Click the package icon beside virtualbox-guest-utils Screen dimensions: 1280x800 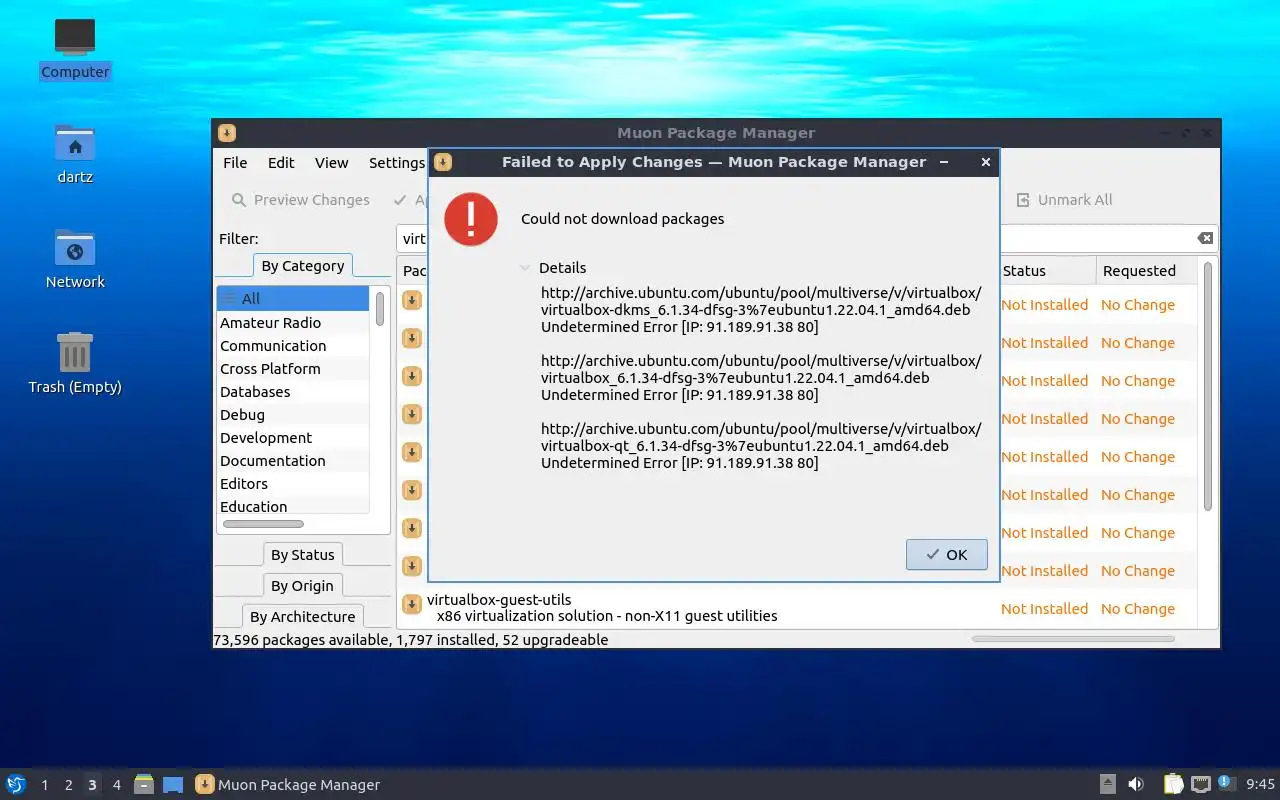tap(412, 604)
